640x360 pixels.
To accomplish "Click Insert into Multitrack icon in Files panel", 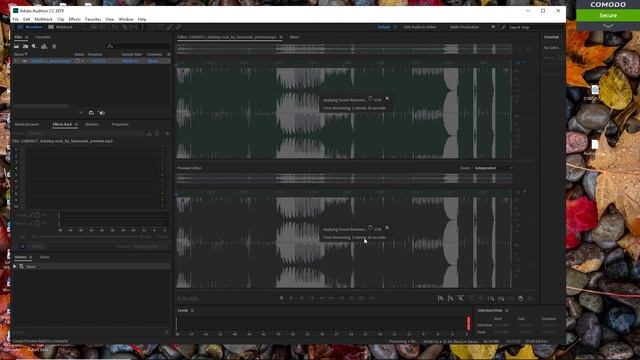I will [44, 47].
